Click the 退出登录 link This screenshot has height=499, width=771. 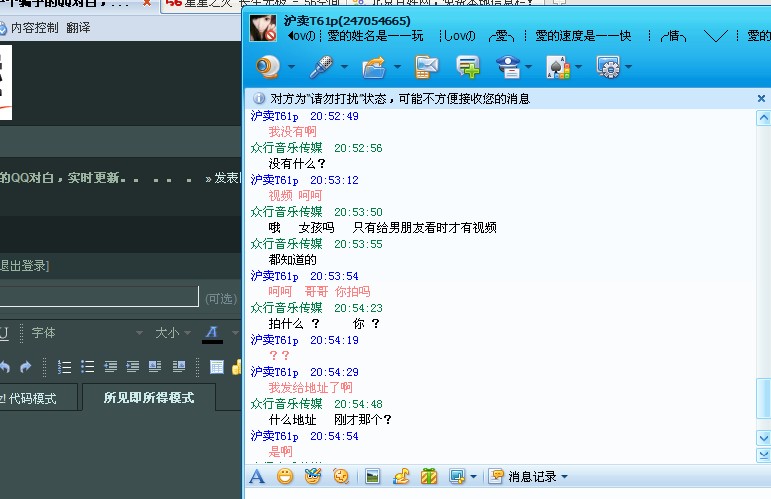point(24,266)
